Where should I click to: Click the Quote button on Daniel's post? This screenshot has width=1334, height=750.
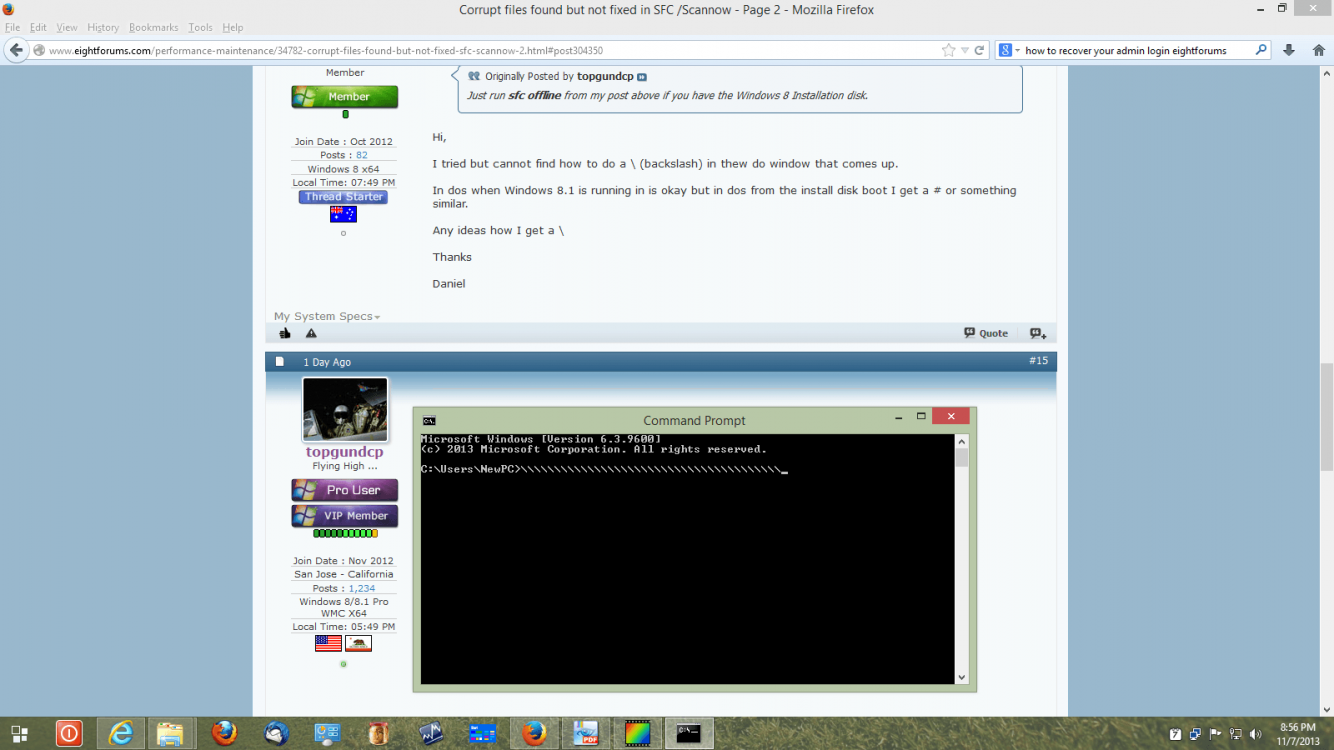point(986,333)
